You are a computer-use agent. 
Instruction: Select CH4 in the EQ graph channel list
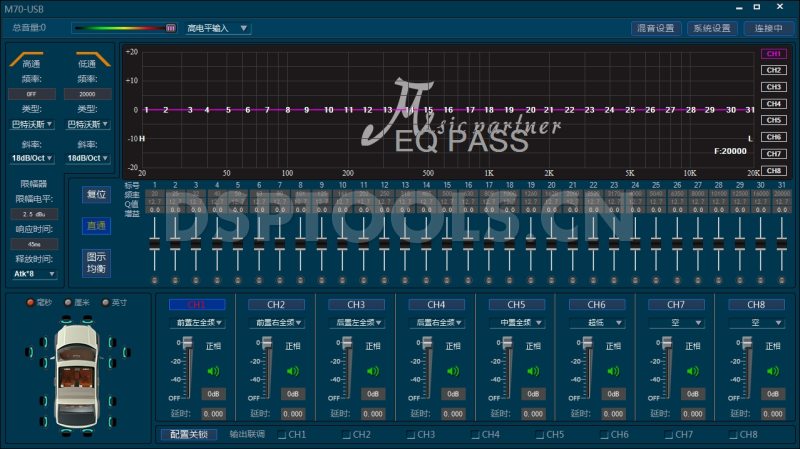773,104
